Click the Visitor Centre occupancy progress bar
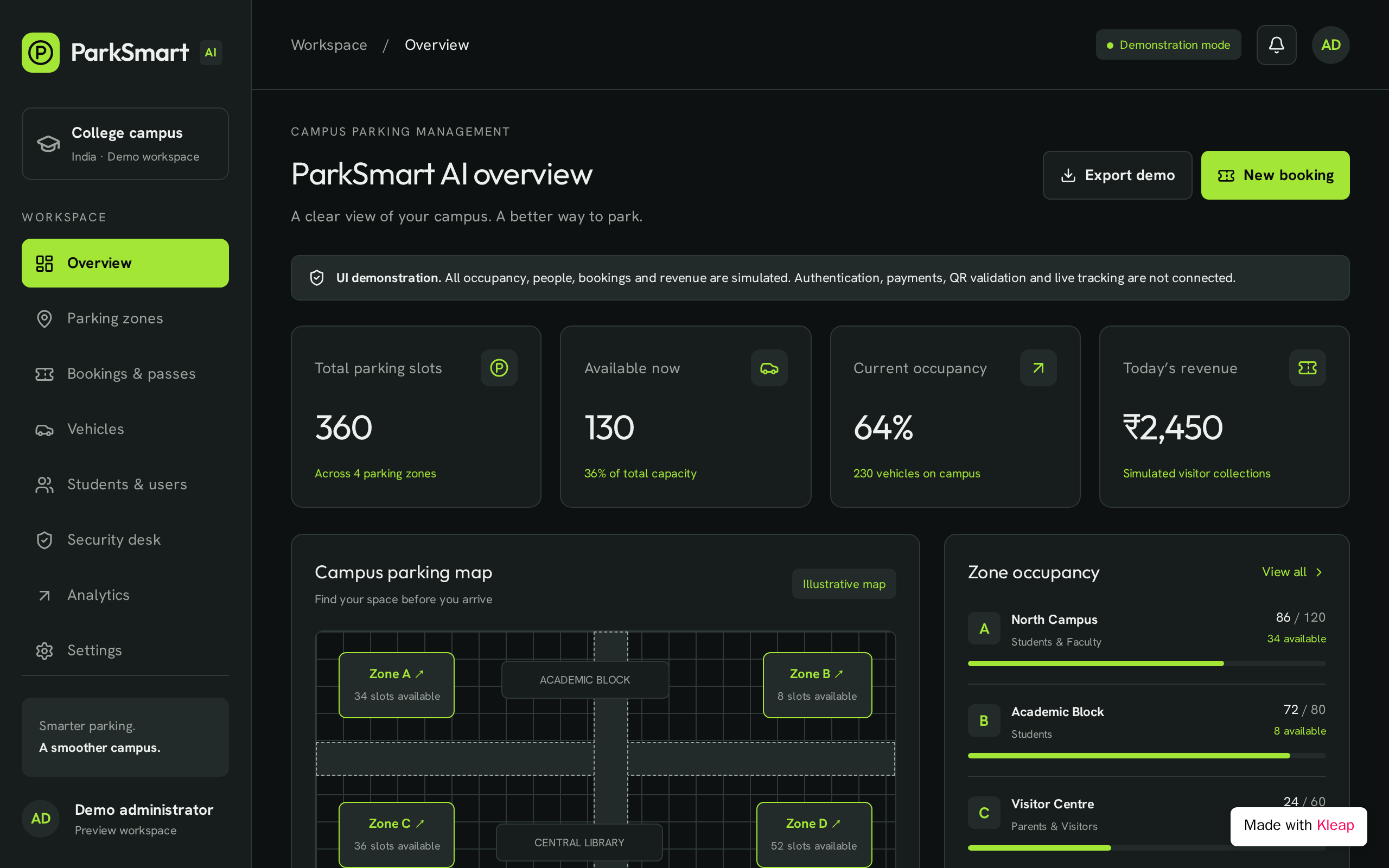Screen dimensions: 1389x868 (x=1147, y=848)
